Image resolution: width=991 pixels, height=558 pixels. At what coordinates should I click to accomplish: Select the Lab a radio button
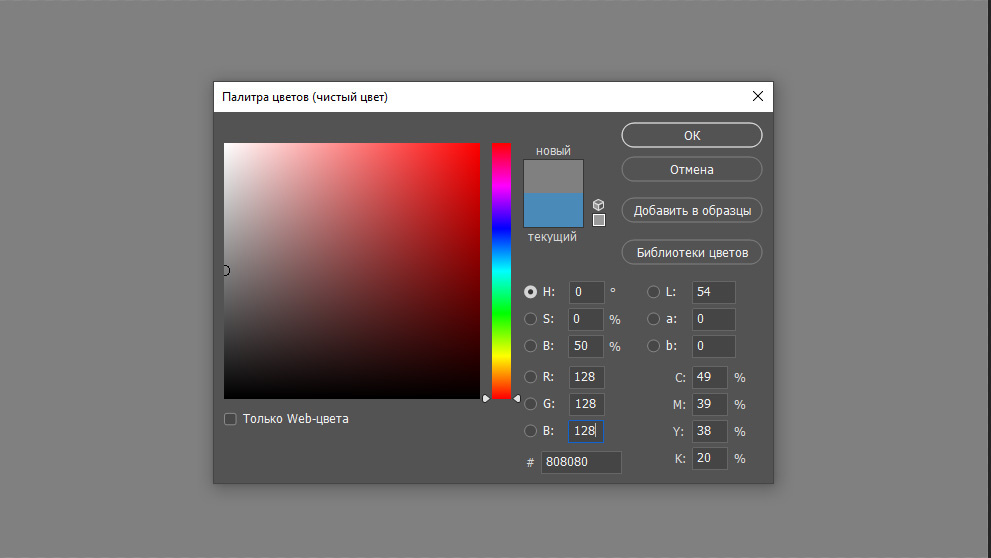654,319
